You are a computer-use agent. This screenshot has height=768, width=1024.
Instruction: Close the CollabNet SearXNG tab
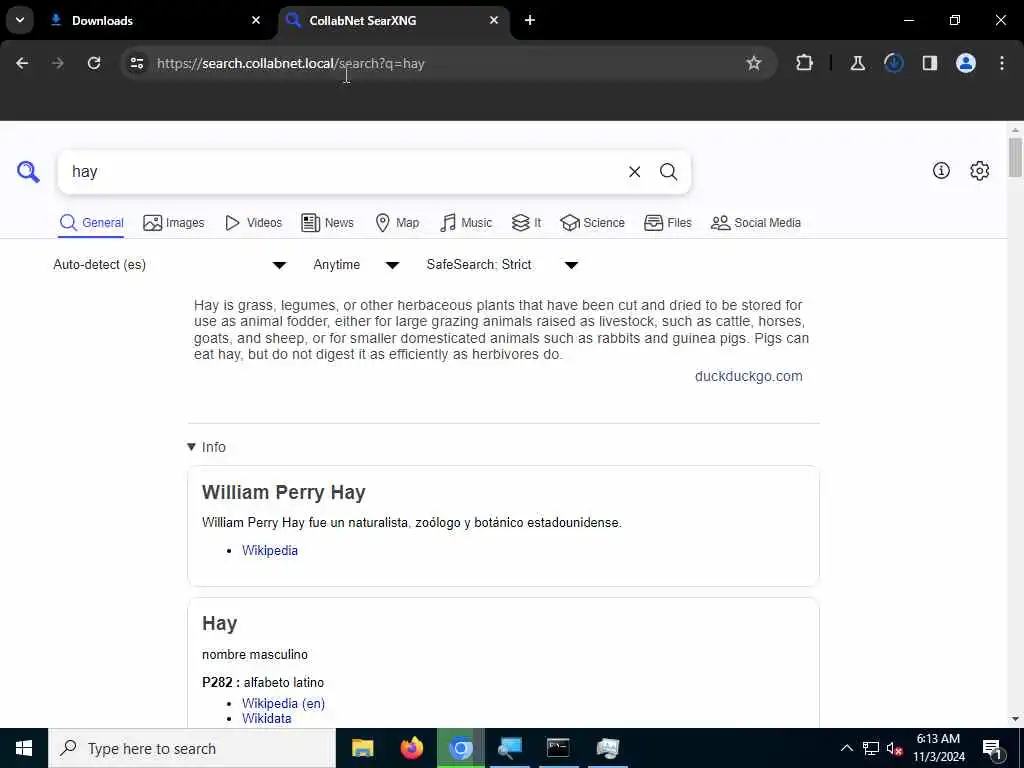(494, 20)
